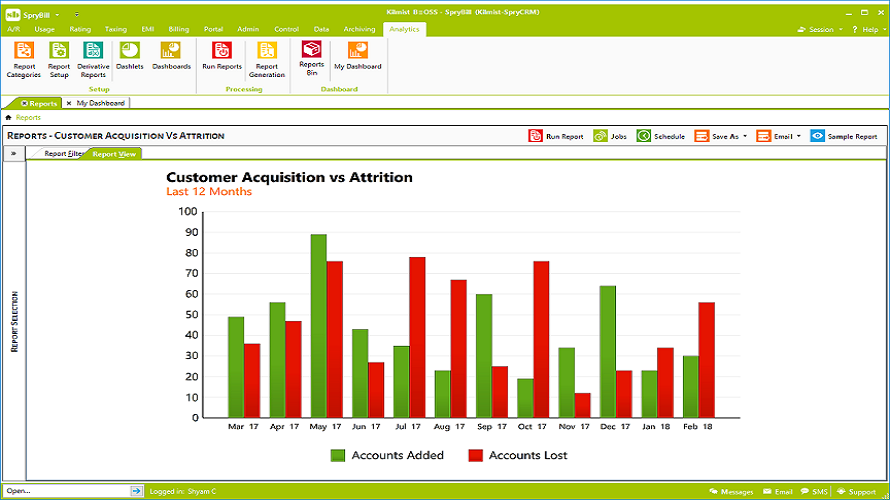Image resolution: width=890 pixels, height=500 pixels.
Task: Open My Dashboard from the ribbon
Action: point(358,56)
